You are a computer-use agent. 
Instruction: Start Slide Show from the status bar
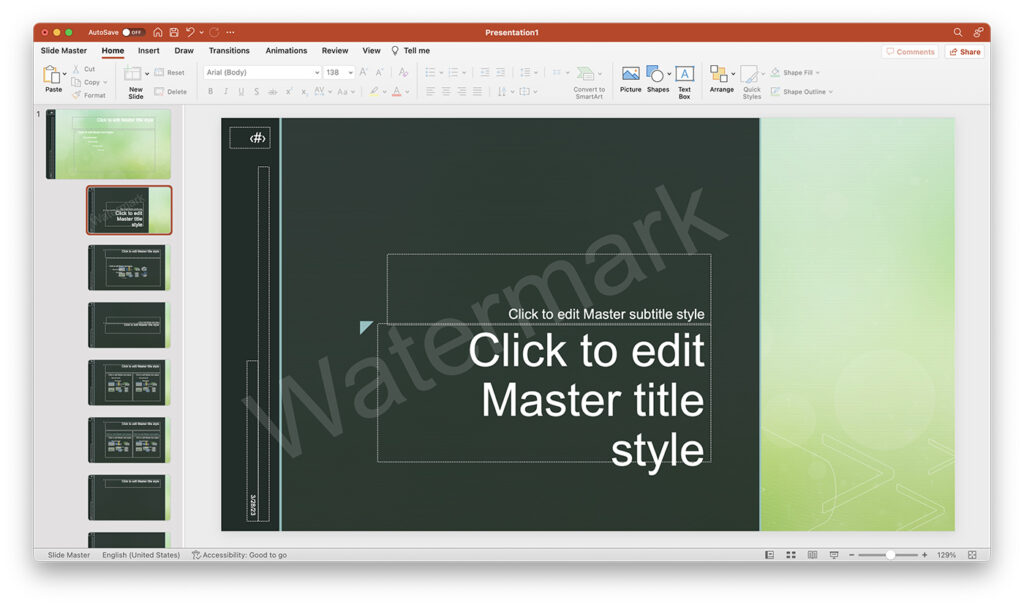[x=833, y=554]
